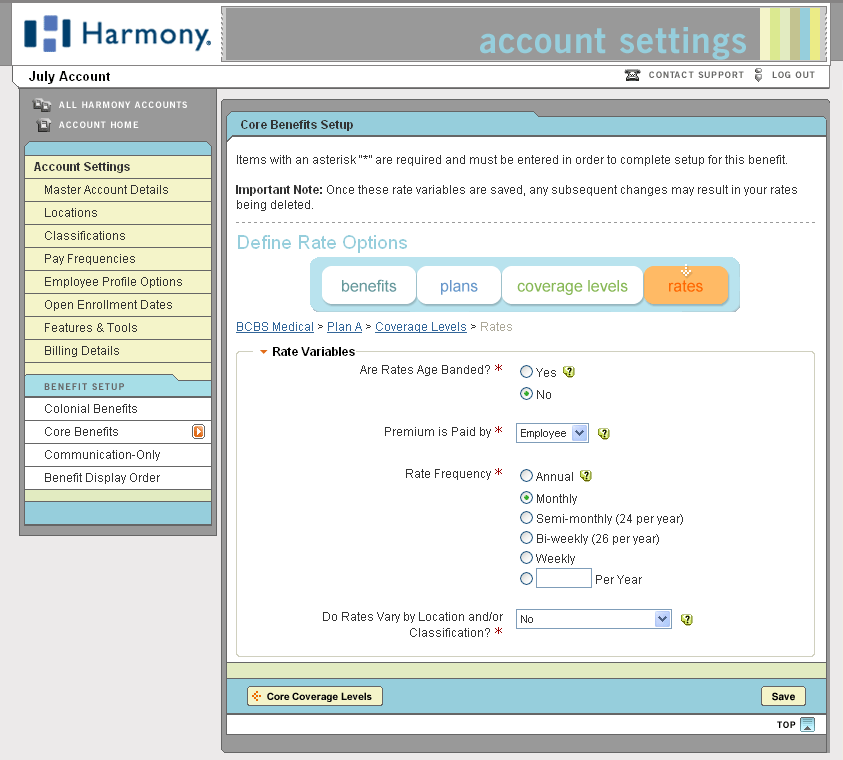Open the Premium is Paid by dropdown
This screenshot has height=760, width=843.
coord(552,433)
